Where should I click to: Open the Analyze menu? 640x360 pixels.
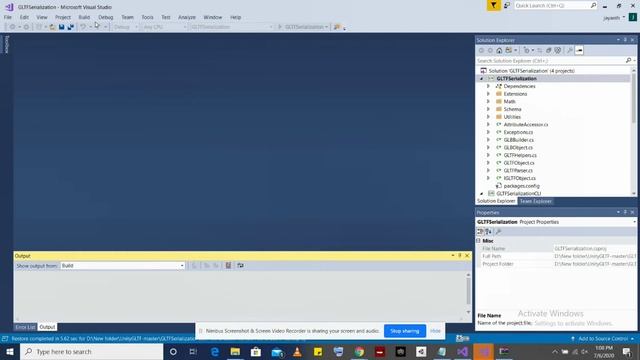187,17
